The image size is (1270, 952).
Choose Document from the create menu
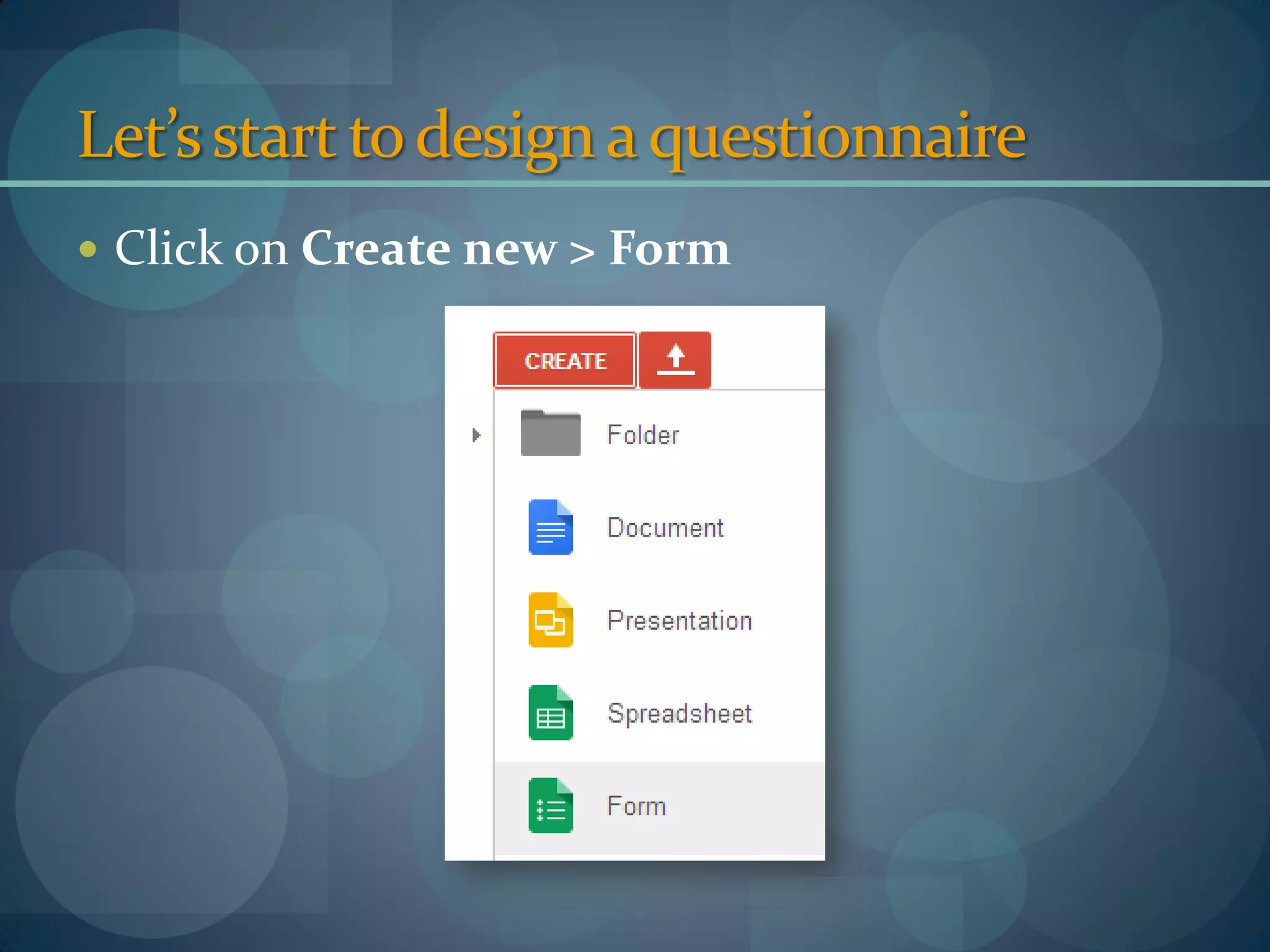pyautogui.click(x=660, y=527)
